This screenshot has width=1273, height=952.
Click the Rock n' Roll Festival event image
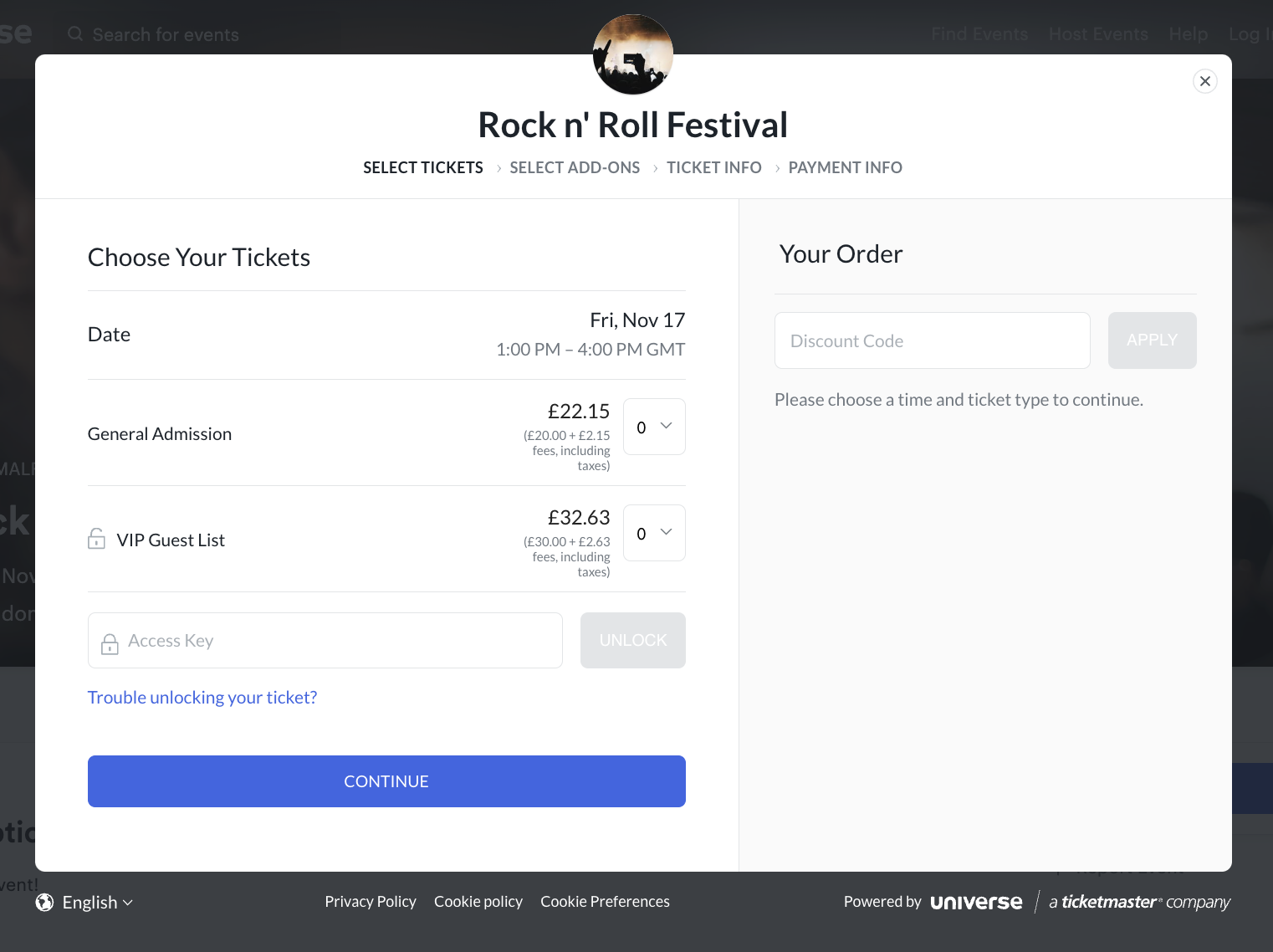tap(633, 54)
